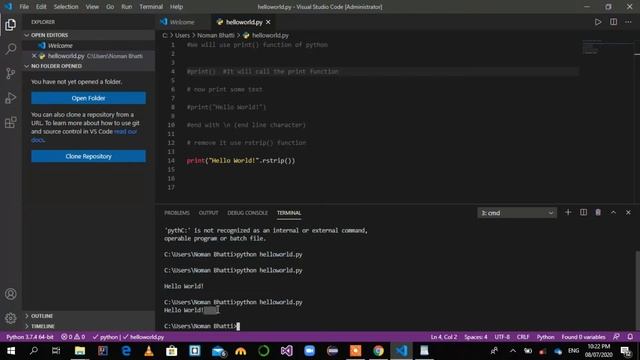
Task: Change indentation via Spaces: 4
Action: [x=476, y=337]
